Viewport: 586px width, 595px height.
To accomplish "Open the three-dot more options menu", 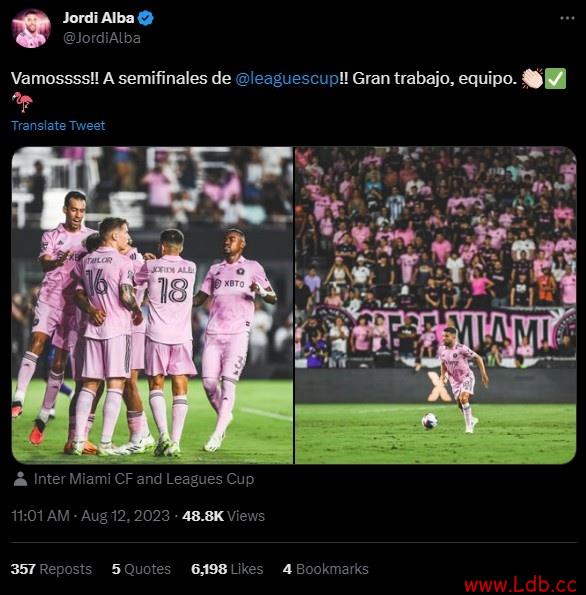I will (x=567, y=18).
